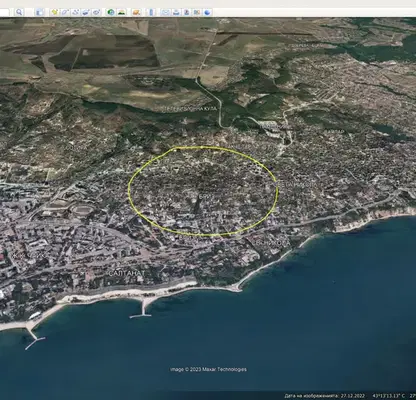The width and height of the screenshot is (416, 400).
Task: Start the record a tour tool
Action: (x=96, y=12)
